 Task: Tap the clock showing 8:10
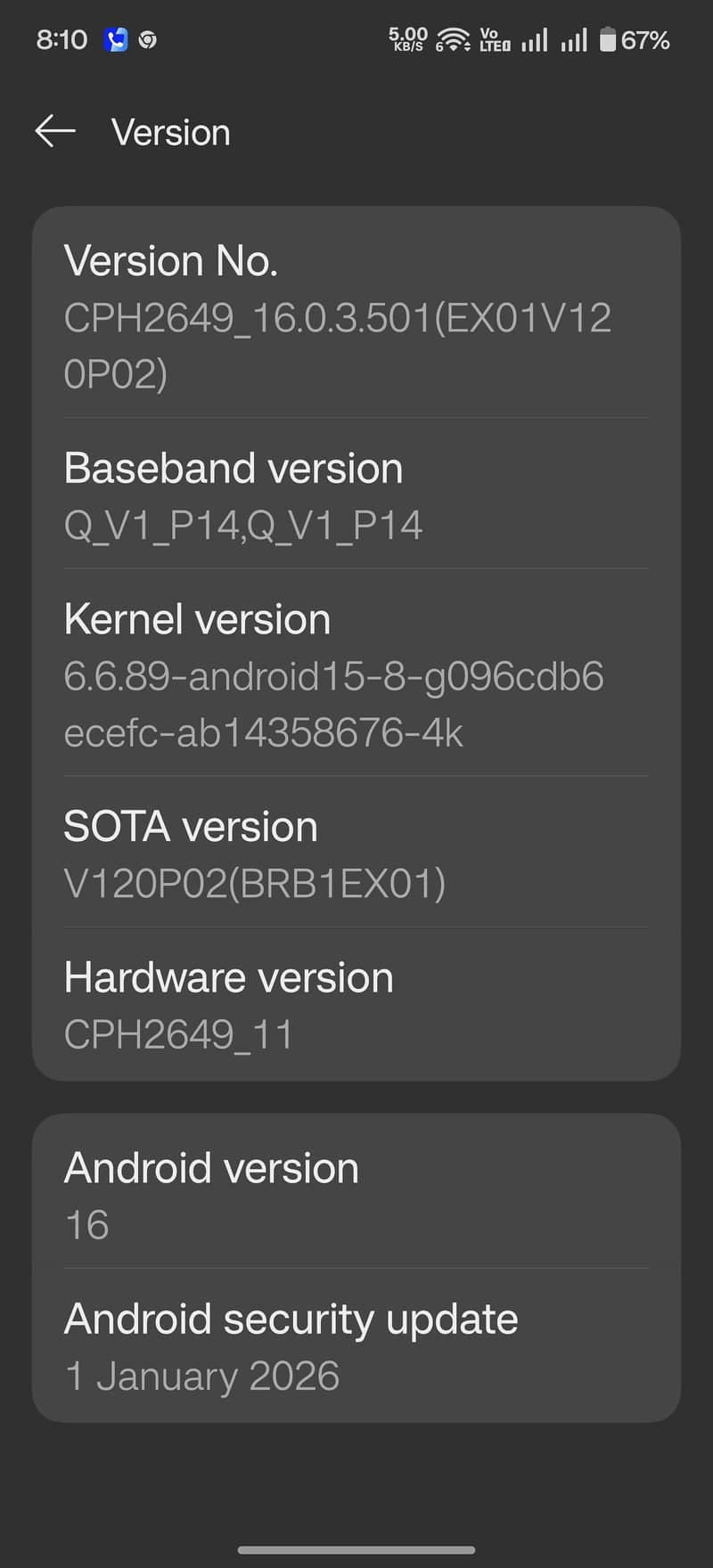(61, 40)
